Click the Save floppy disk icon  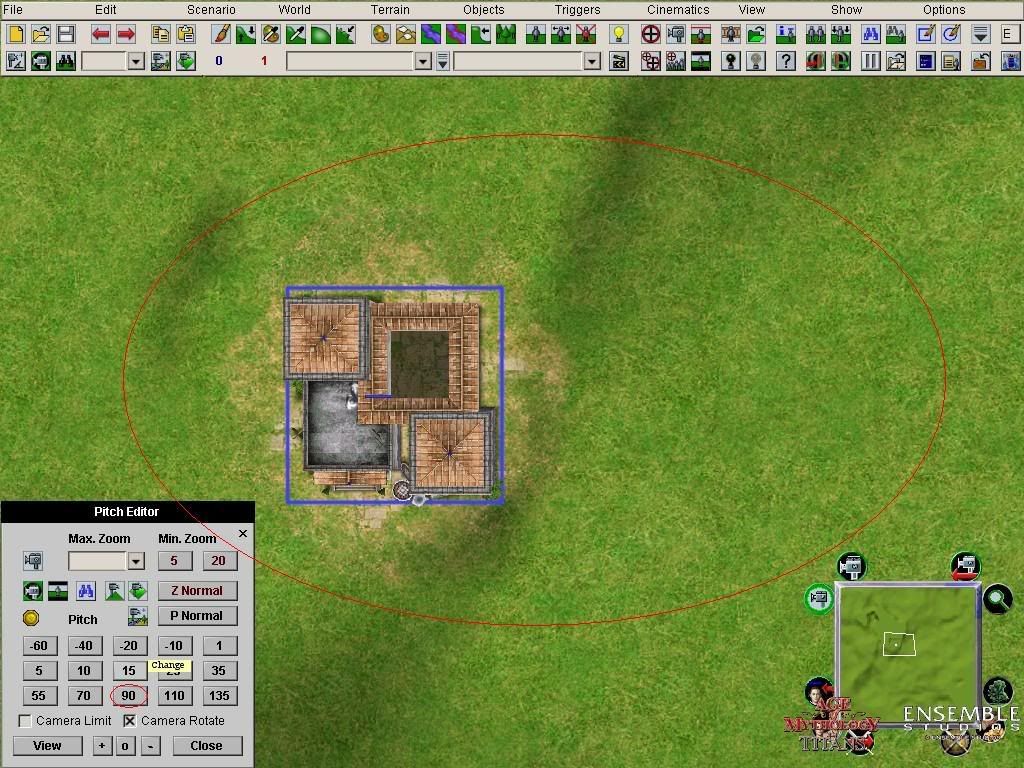(65, 34)
